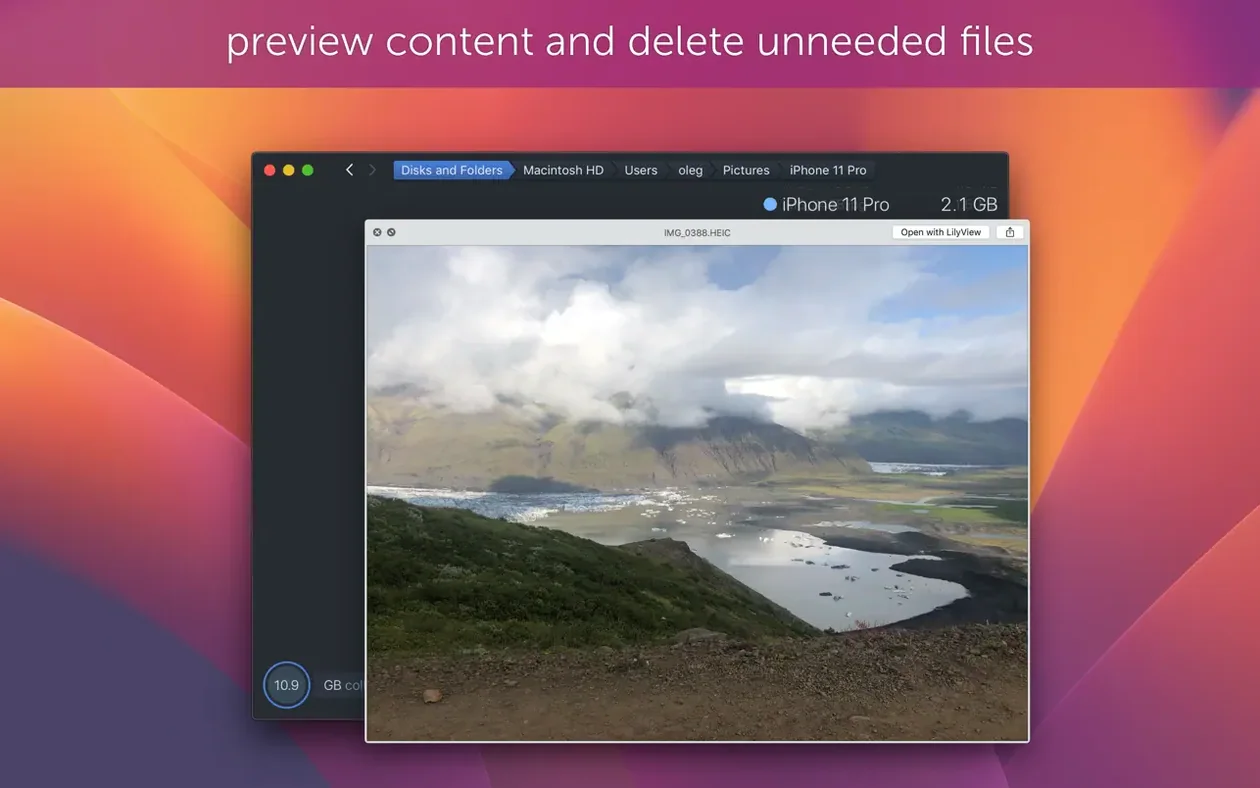Click the iPhone 11 Pro folder title
Screen dimensions: 1260x788
click(x=835, y=204)
